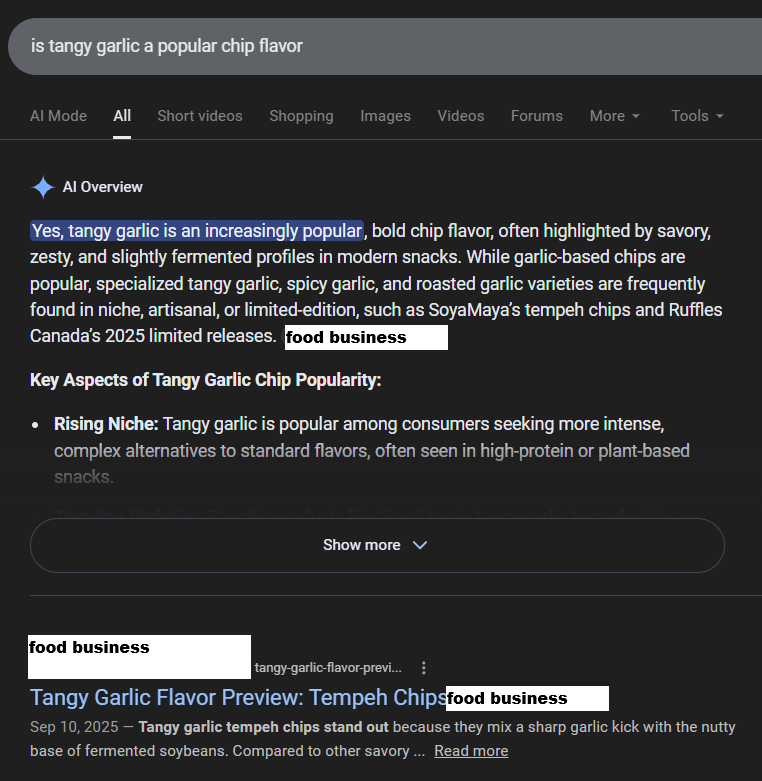Click the highlighted 'Yes, tangy garlic' text

[x=196, y=231]
